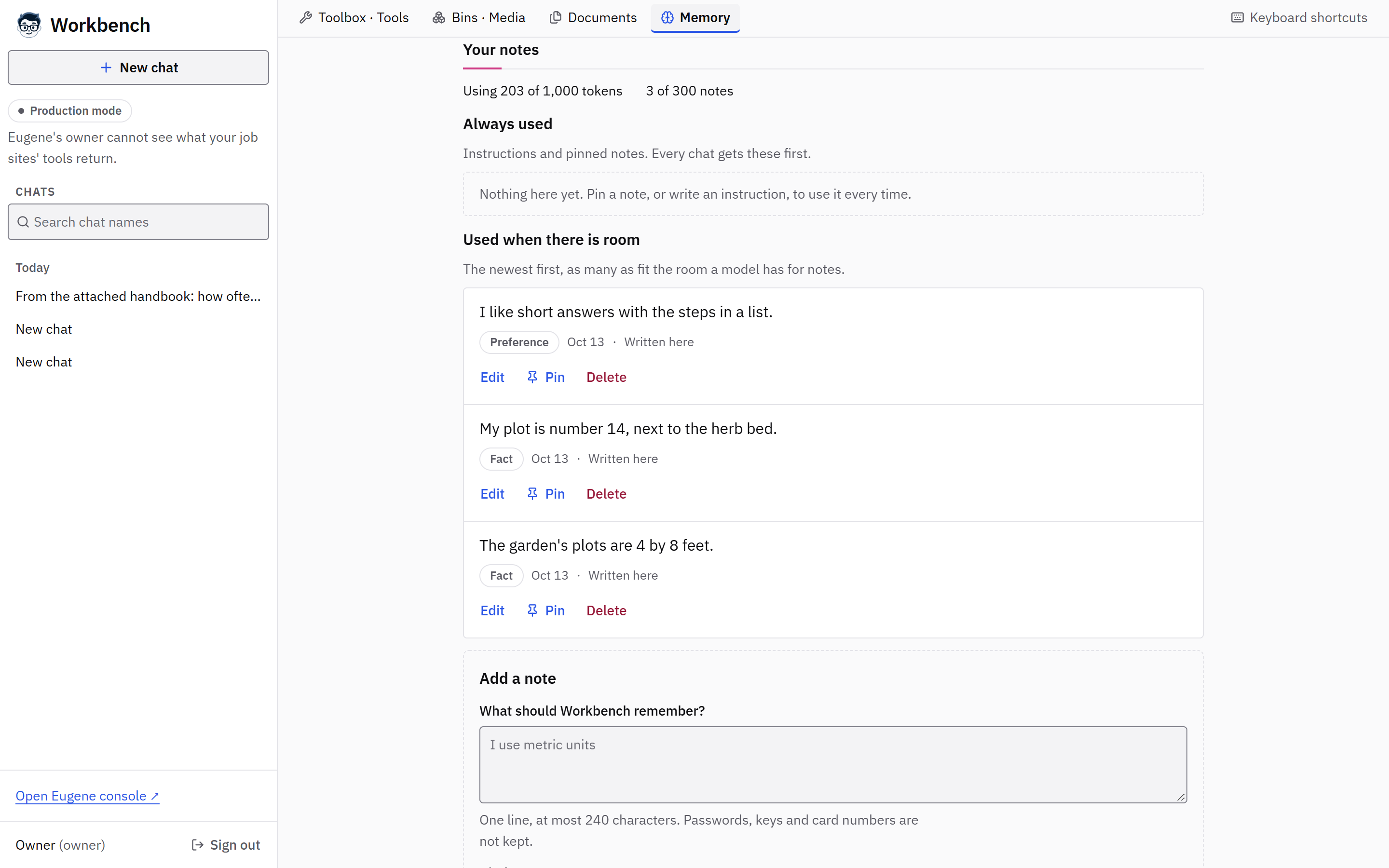Edit the plot number 14 note
The height and width of the screenshot is (868, 1389).
(x=492, y=494)
